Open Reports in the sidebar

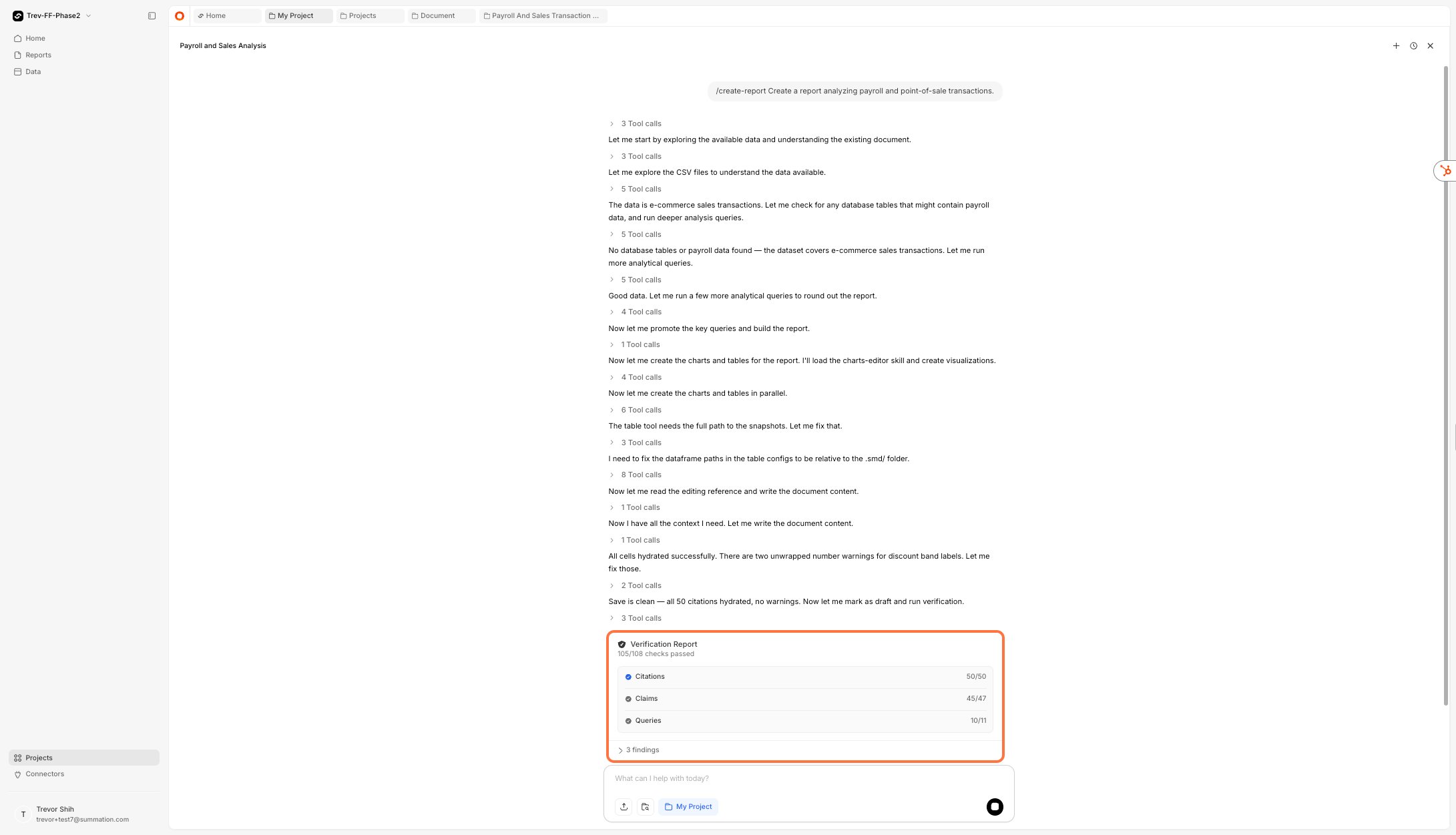coord(84,55)
